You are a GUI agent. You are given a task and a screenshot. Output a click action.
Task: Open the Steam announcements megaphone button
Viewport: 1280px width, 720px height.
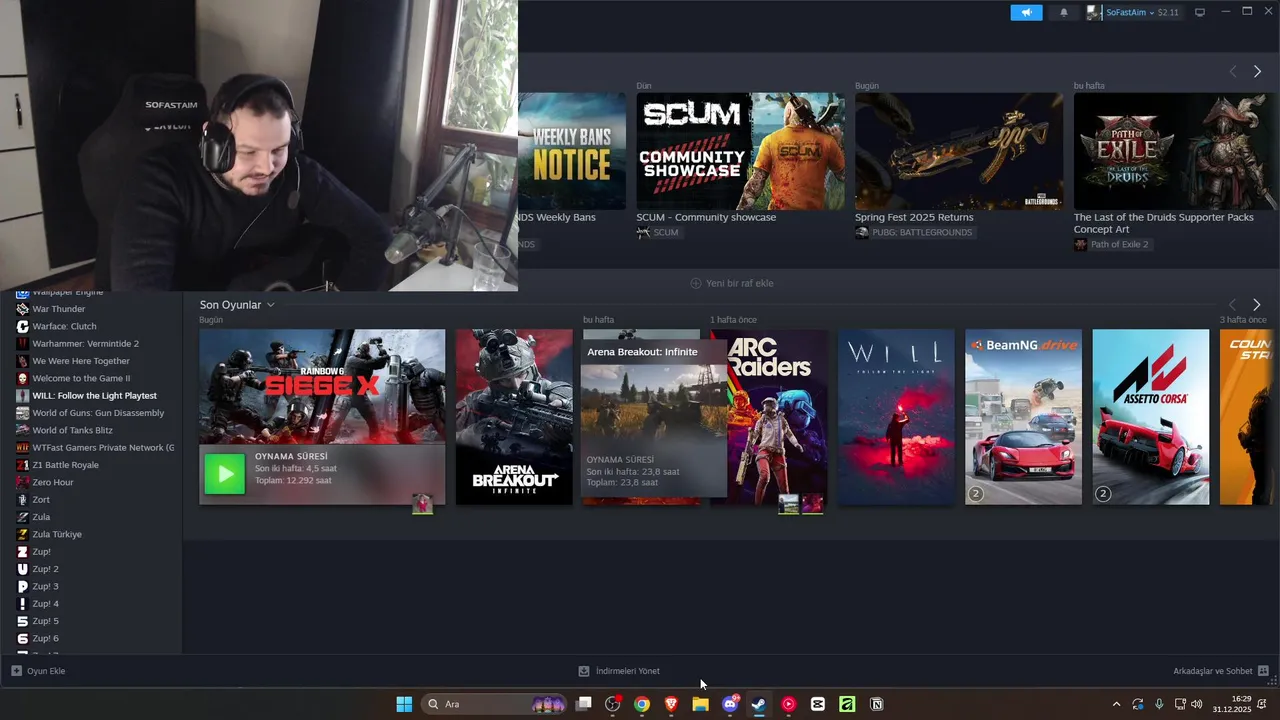tap(1026, 13)
